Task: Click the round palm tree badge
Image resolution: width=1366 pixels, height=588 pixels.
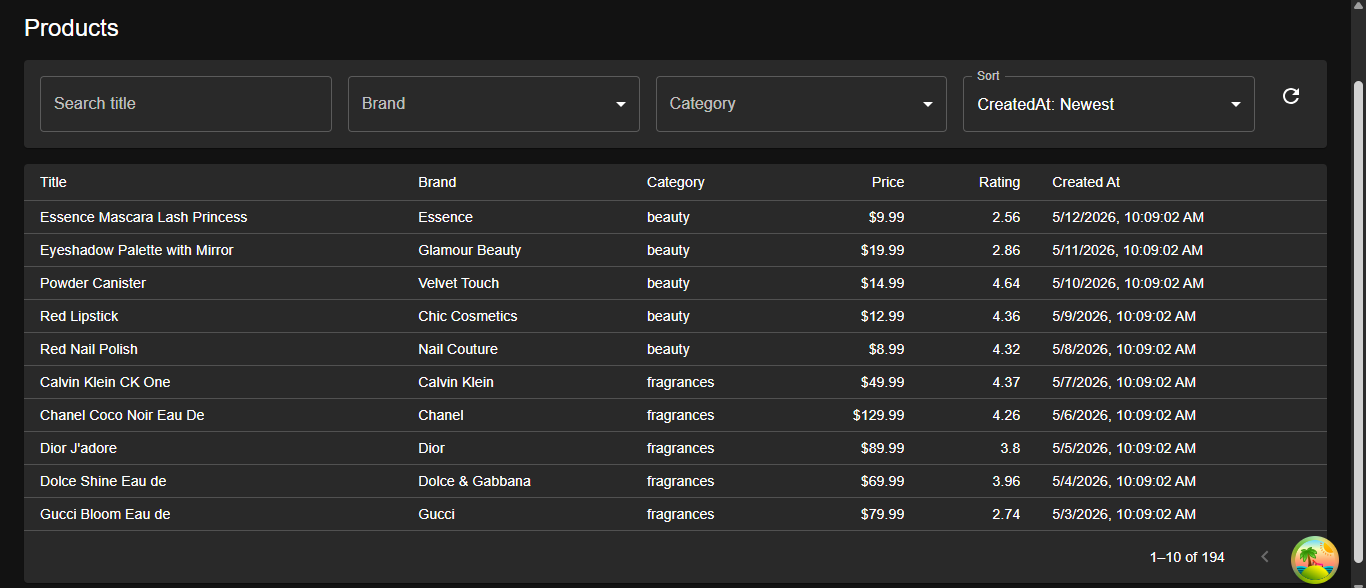Action: pyautogui.click(x=1315, y=560)
